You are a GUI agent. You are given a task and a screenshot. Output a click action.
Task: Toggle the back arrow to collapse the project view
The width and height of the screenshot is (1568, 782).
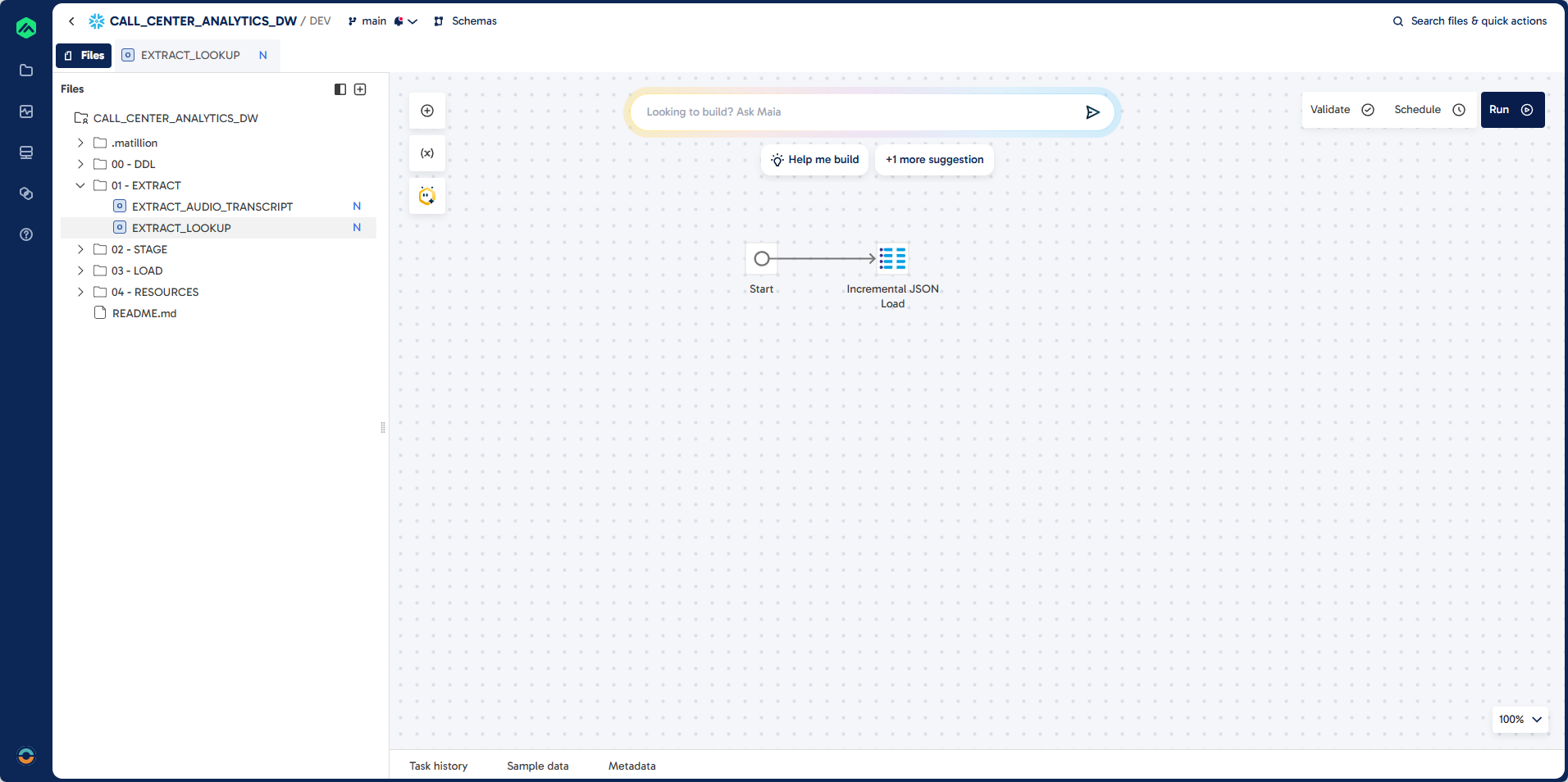(x=71, y=21)
